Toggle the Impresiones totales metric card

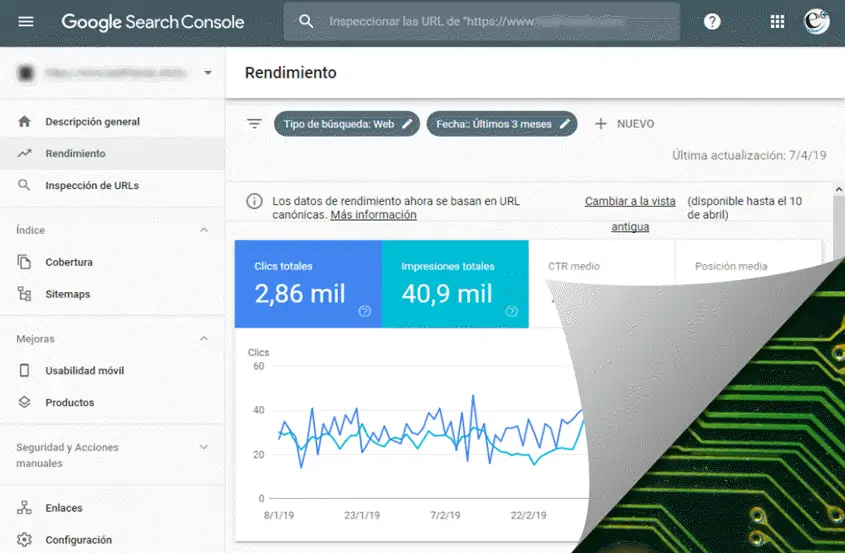(x=455, y=284)
